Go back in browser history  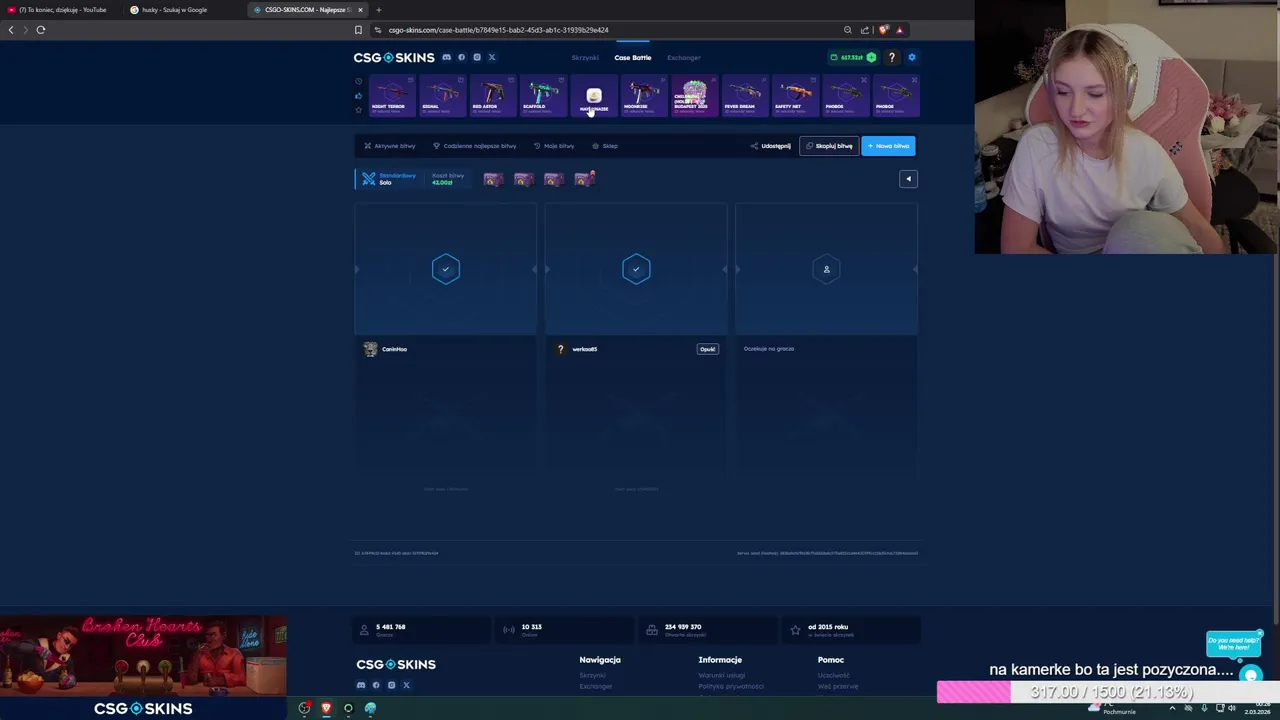tap(11, 30)
